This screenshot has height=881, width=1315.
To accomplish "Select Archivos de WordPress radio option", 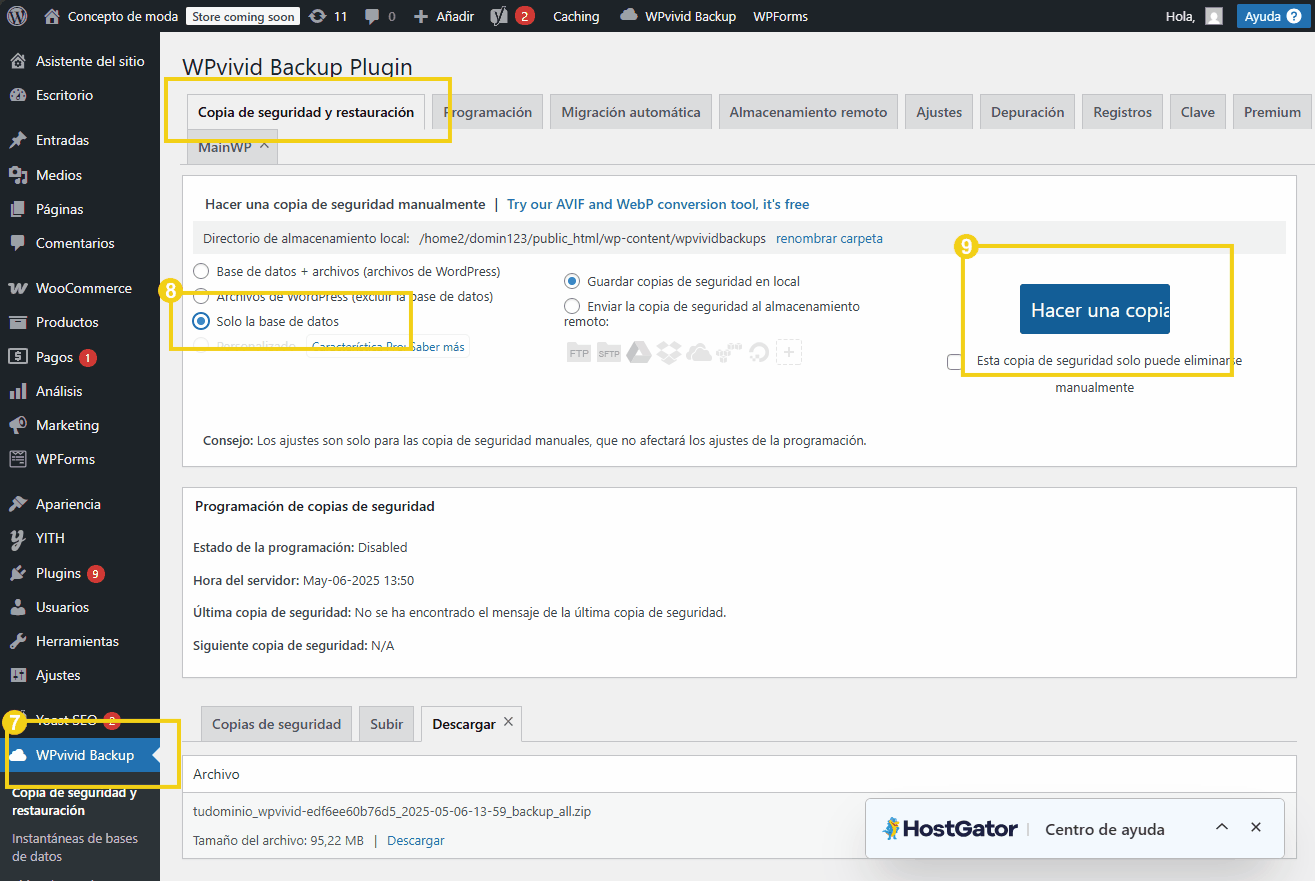I will tap(201, 296).
